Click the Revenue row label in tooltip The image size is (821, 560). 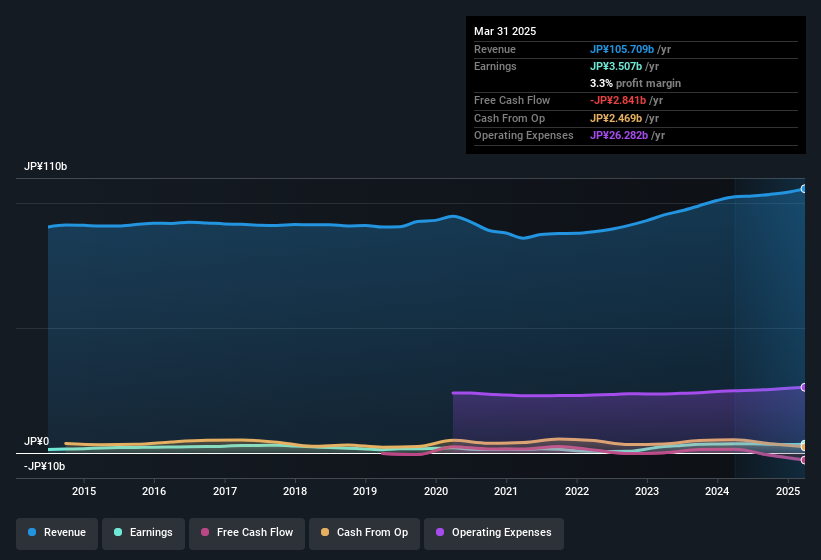tap(495, 49)
